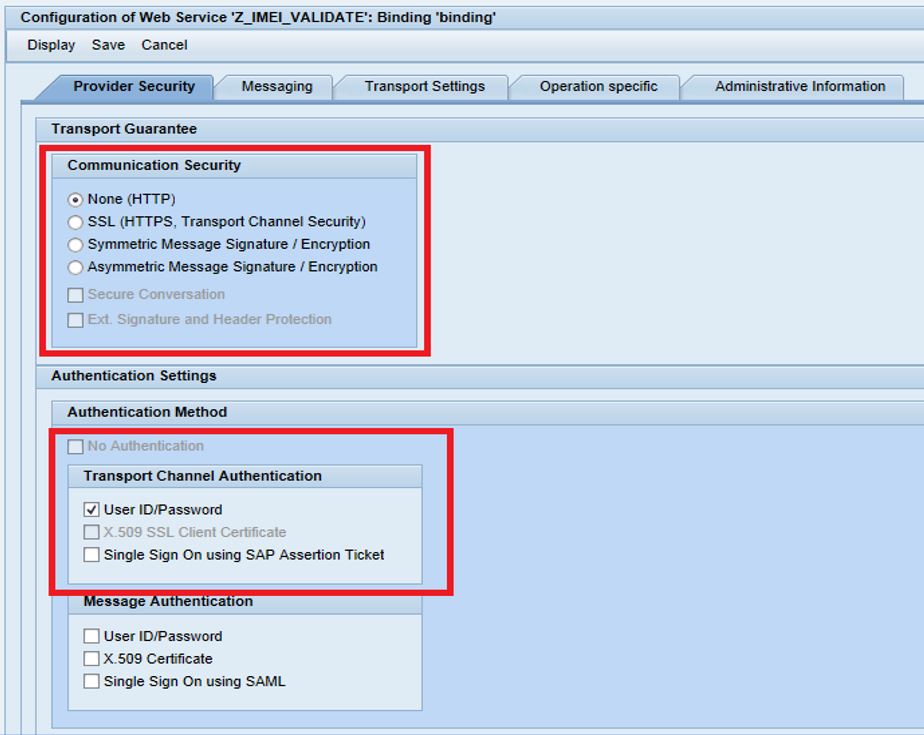Switch to the Messaging tab
The width and height of the screenshot is (924, 735).
(277, 87)
